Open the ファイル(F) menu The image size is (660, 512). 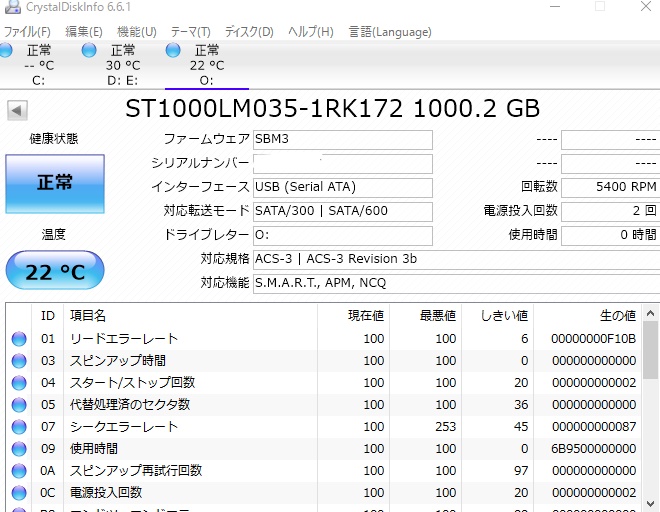[x=27, y=32]
